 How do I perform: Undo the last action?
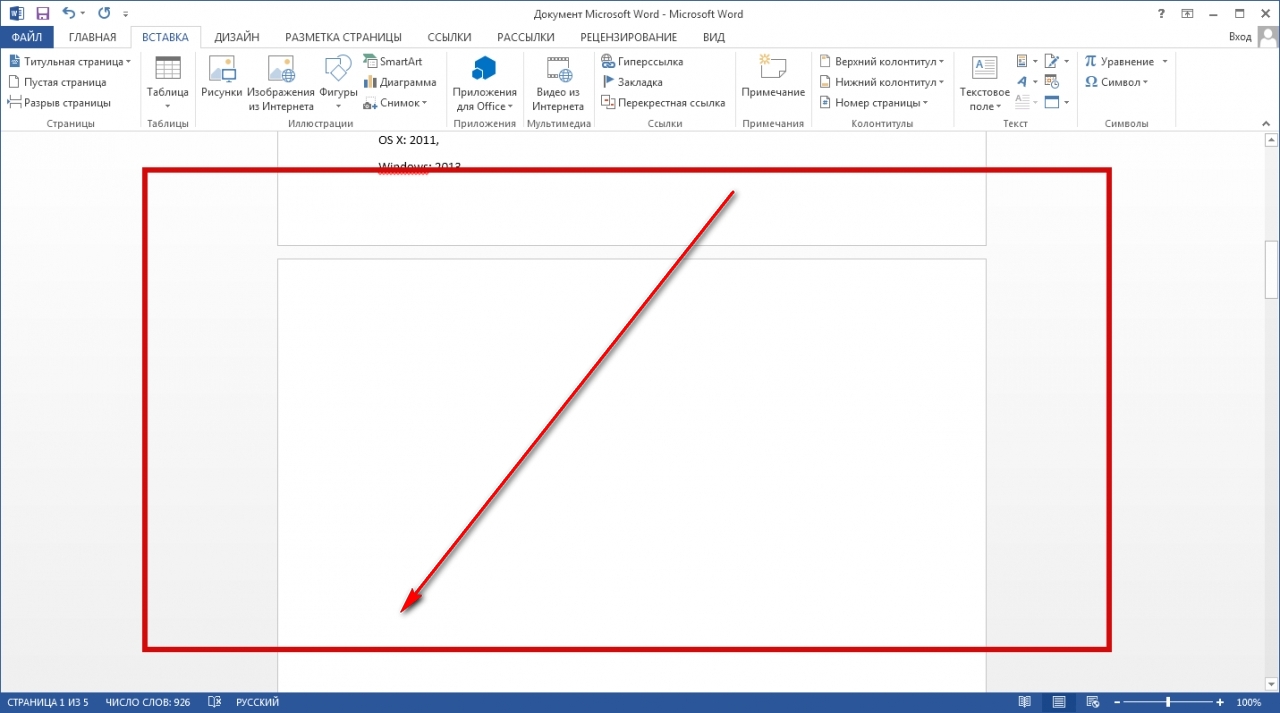(x=68, y=14)
